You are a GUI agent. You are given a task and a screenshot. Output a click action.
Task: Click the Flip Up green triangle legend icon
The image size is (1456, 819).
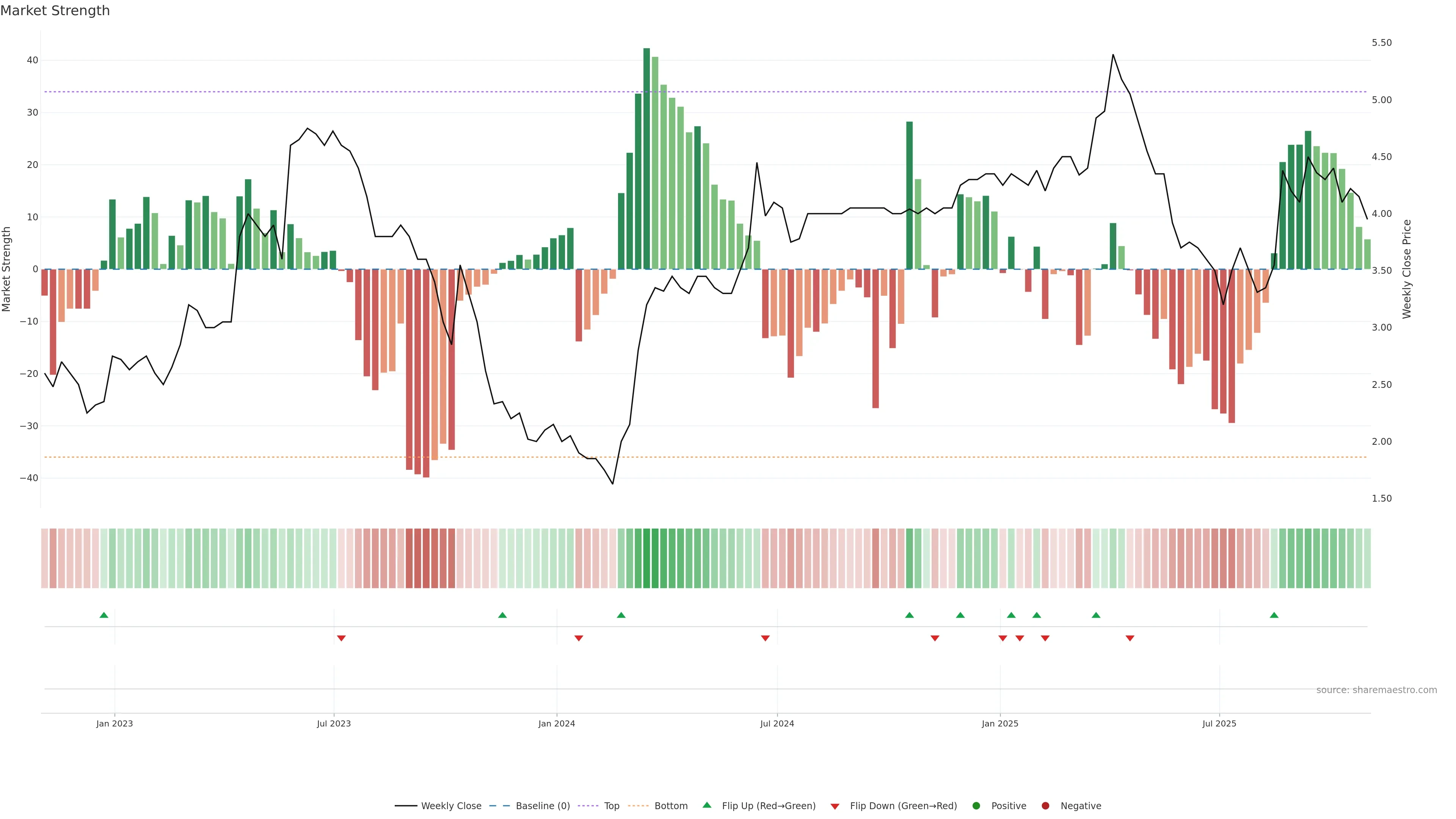[x=706, y=805]
